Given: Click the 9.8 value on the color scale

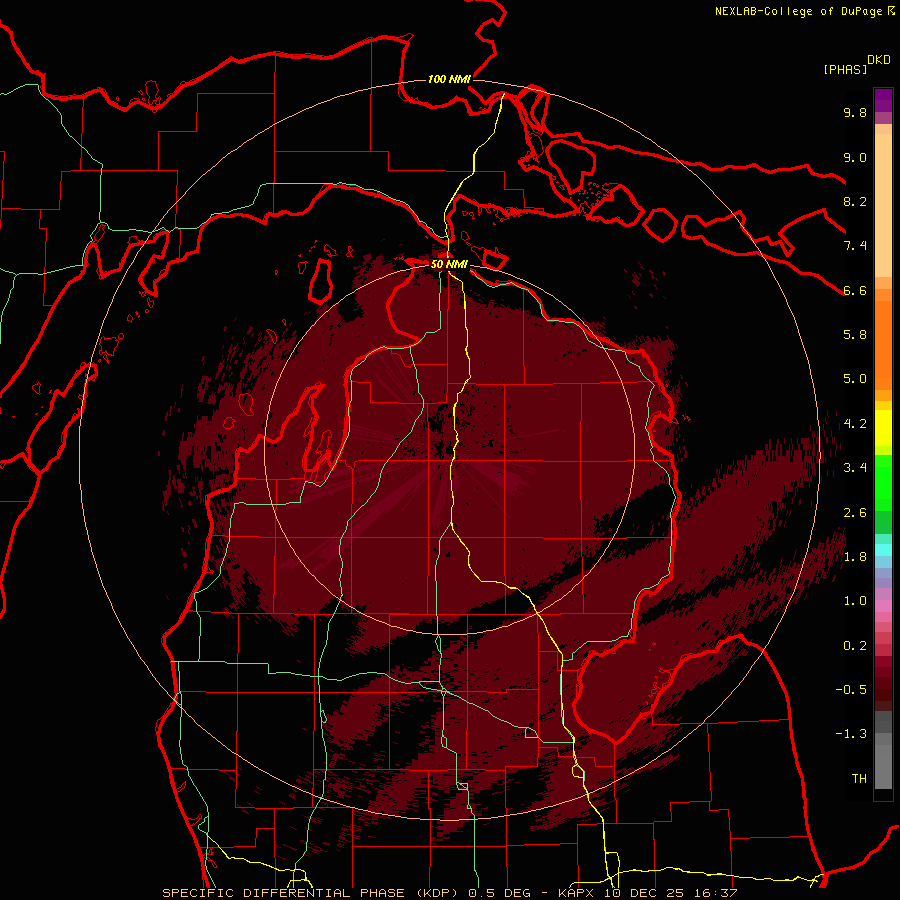Looking at the screenshot, I should [855, 112].
